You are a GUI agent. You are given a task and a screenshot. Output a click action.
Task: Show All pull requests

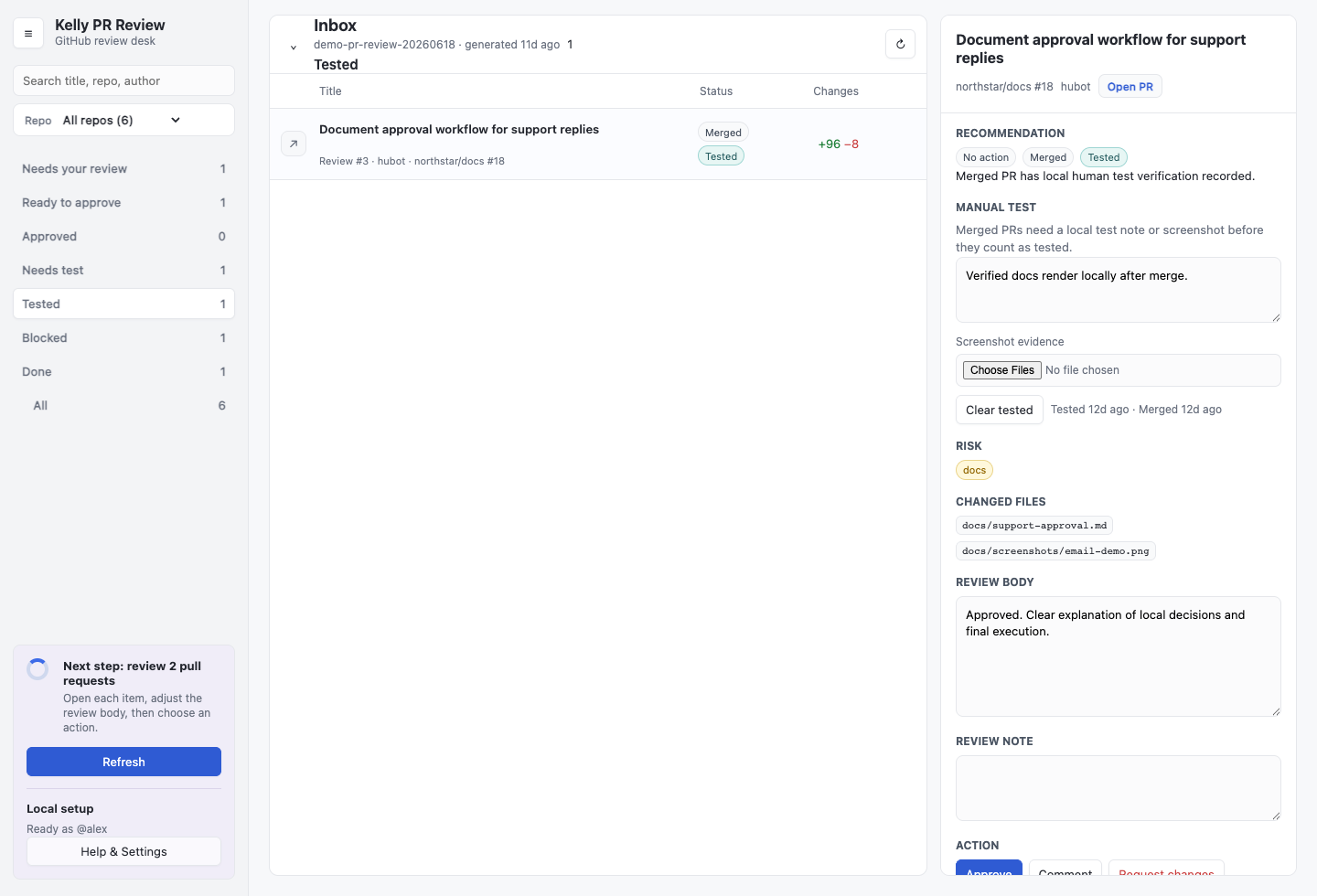123,405
